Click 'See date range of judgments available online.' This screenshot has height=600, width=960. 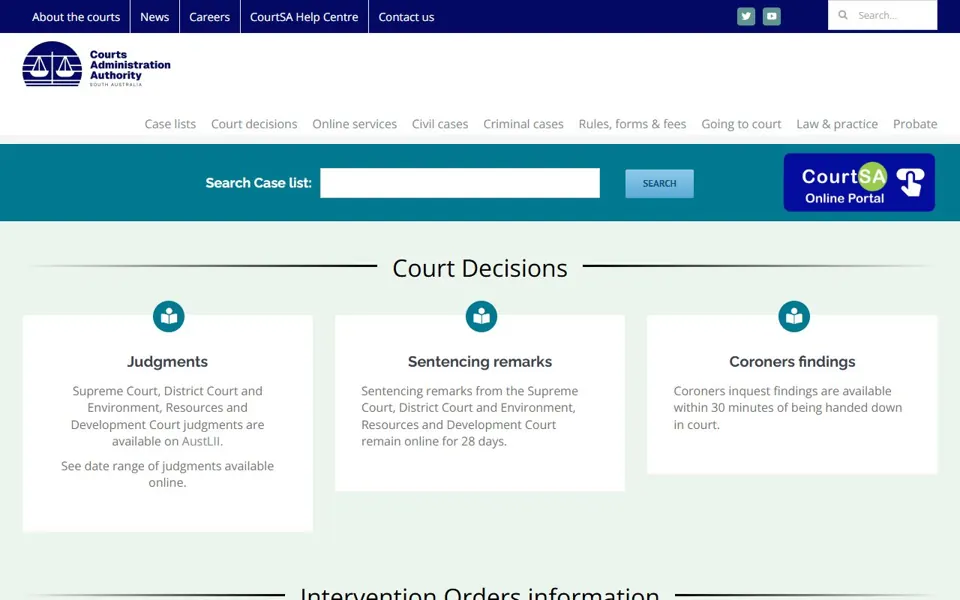coord(167,474)
